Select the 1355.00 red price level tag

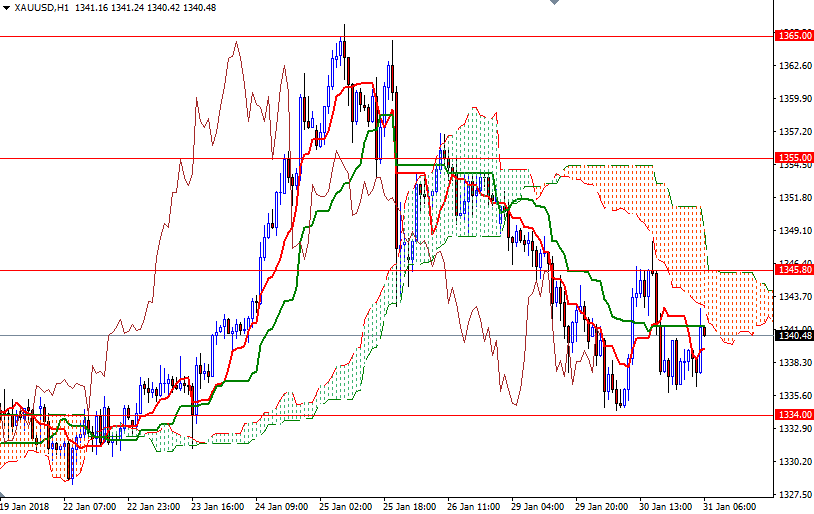(794, 158)
